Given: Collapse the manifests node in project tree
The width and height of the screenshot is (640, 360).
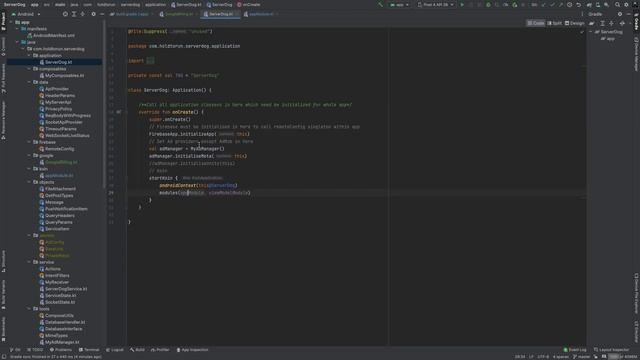Looking at the screenshot, I should [17, 29].
